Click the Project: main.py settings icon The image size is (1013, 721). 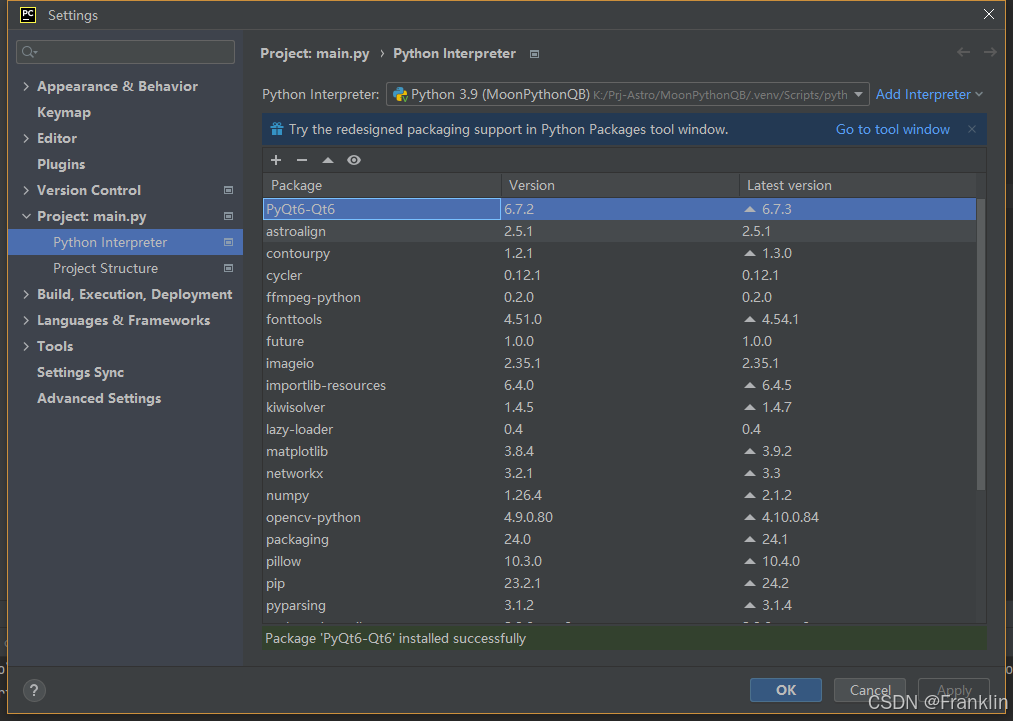tap(229, 216)
